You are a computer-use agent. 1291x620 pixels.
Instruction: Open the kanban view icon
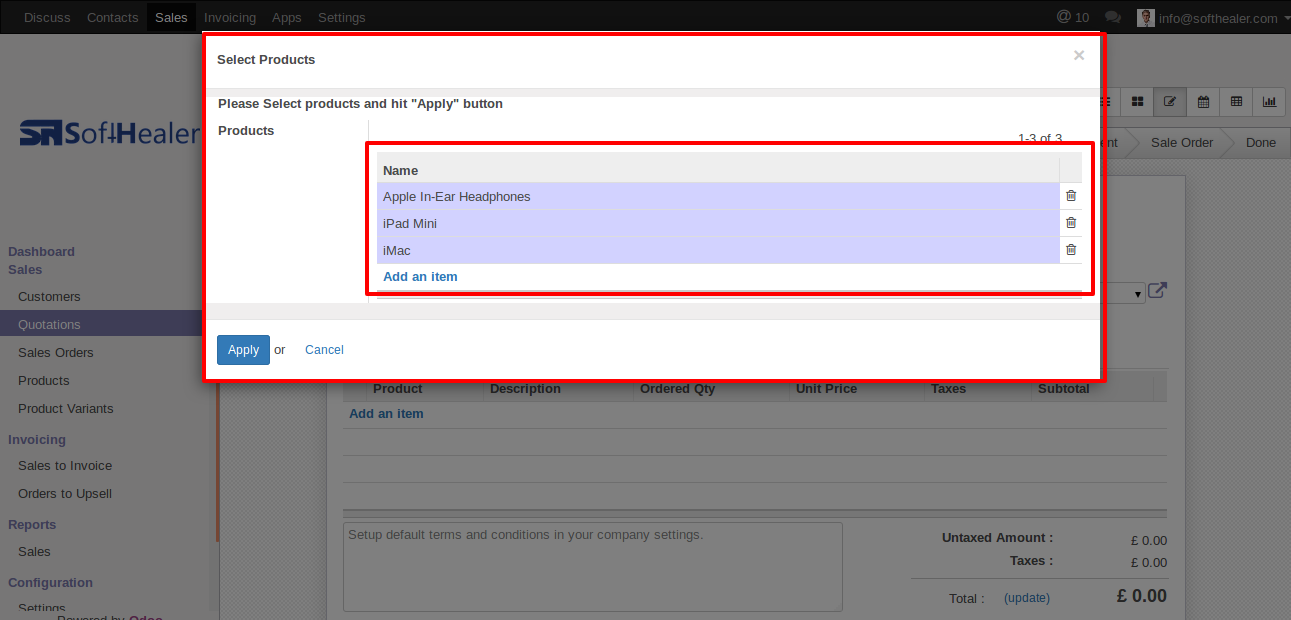click(1138, 101)
